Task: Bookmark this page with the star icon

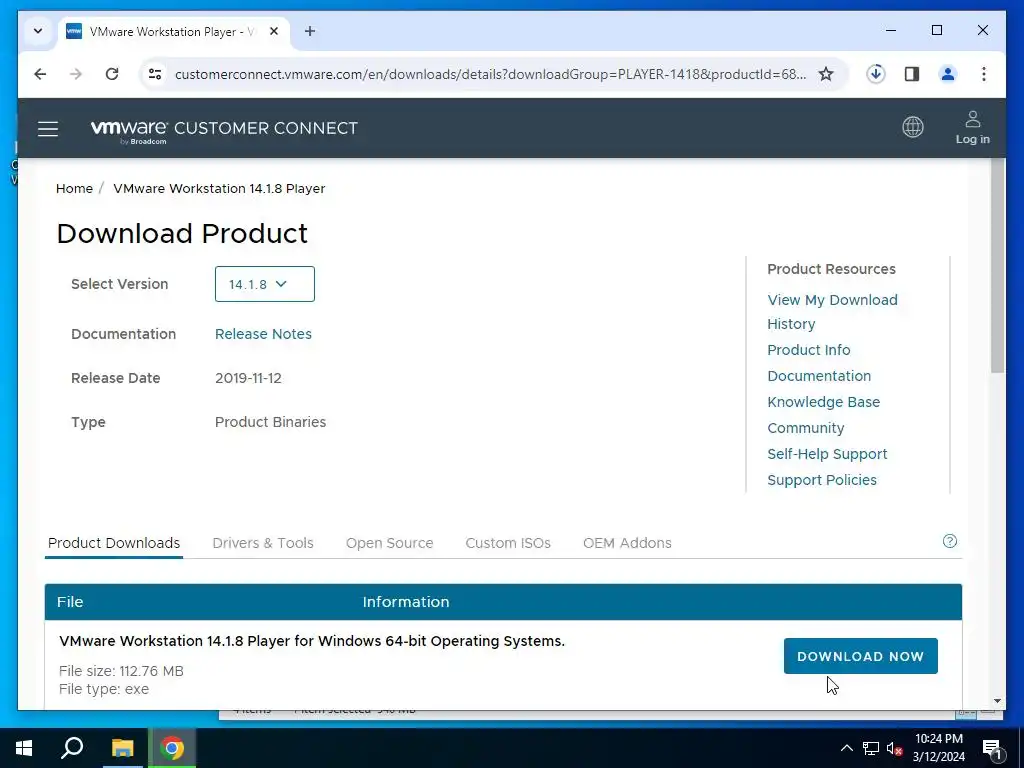Action: tap(825, 74)
